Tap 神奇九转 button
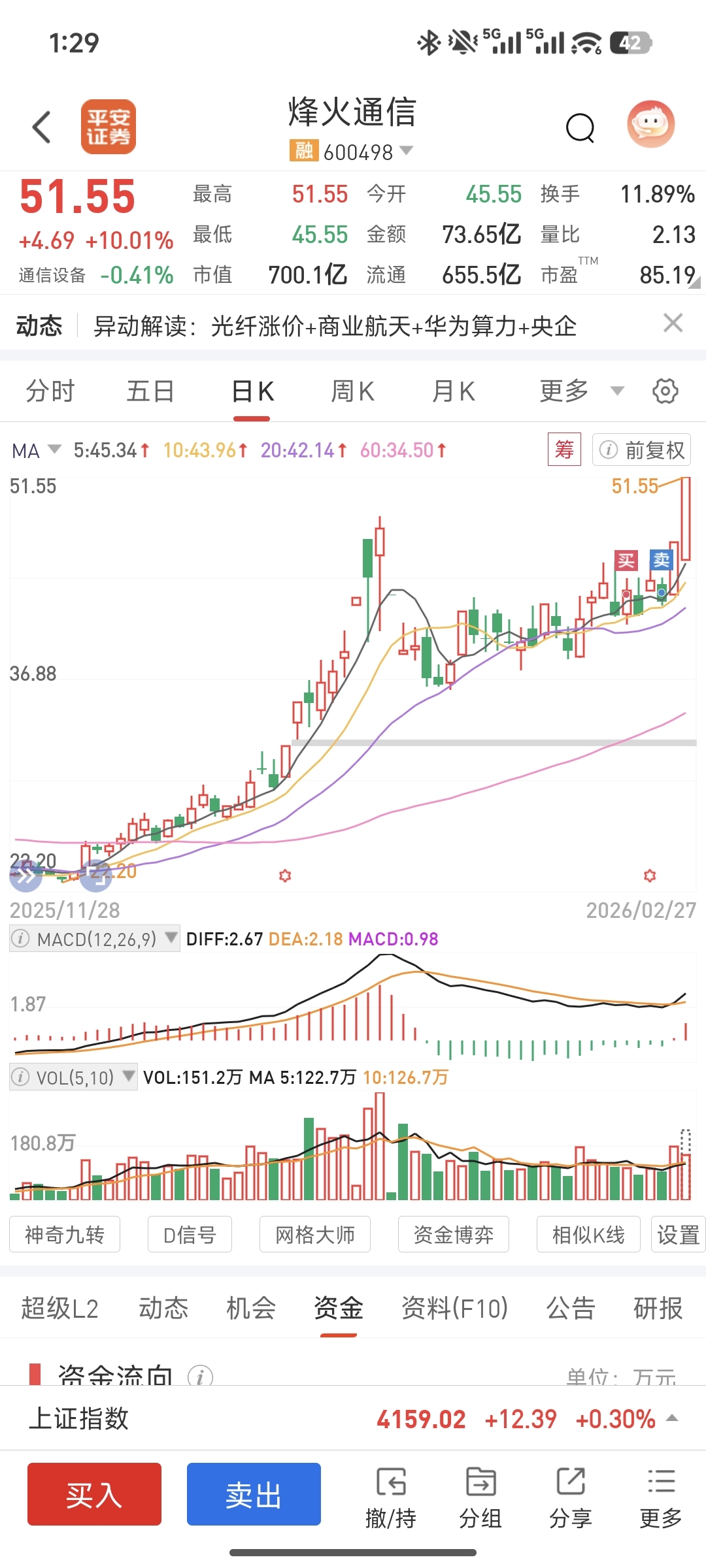706x1568 pixels. [65, 1235]
